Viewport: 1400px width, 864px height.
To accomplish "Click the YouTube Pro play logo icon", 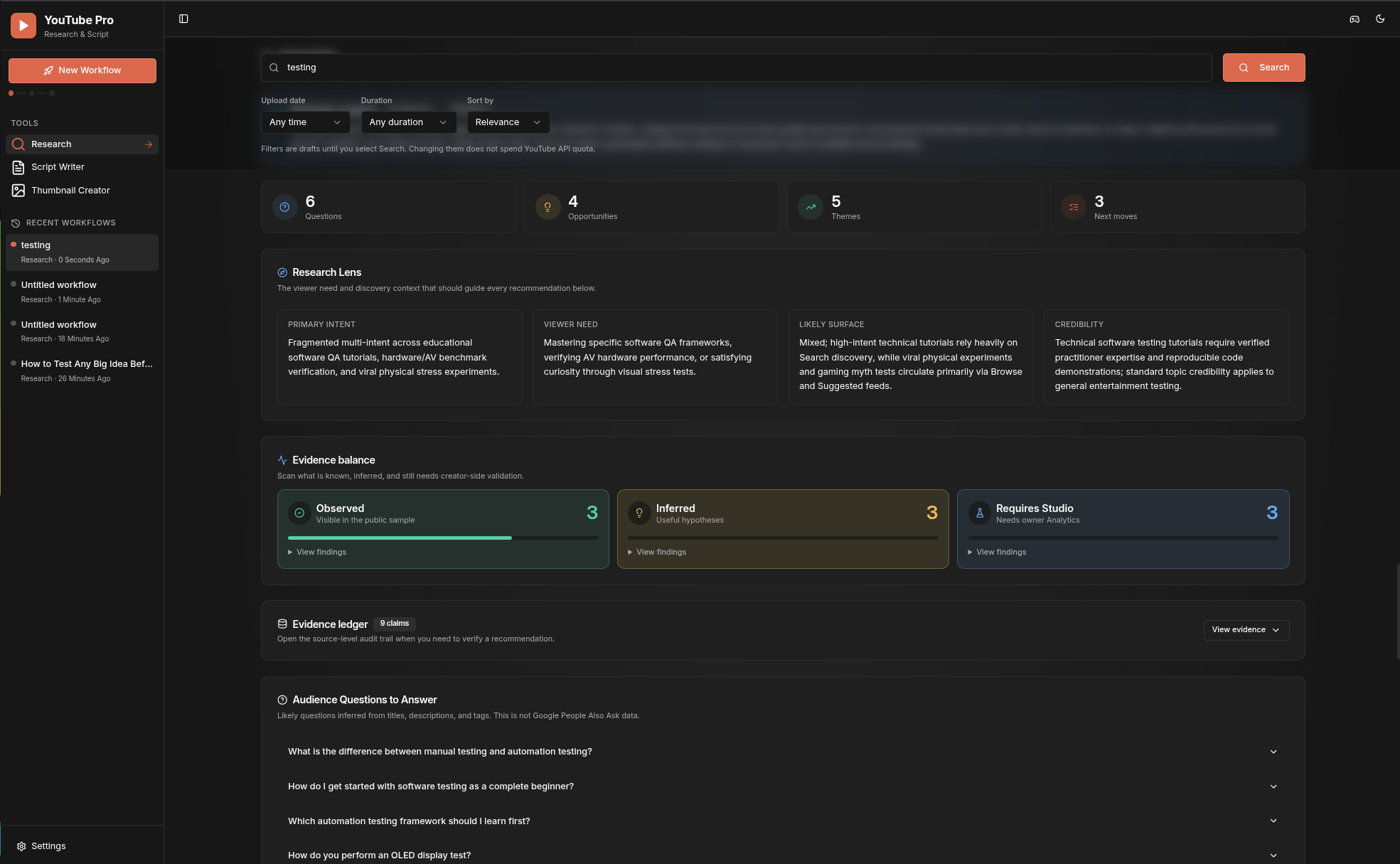I will click(x=23, y=26).
